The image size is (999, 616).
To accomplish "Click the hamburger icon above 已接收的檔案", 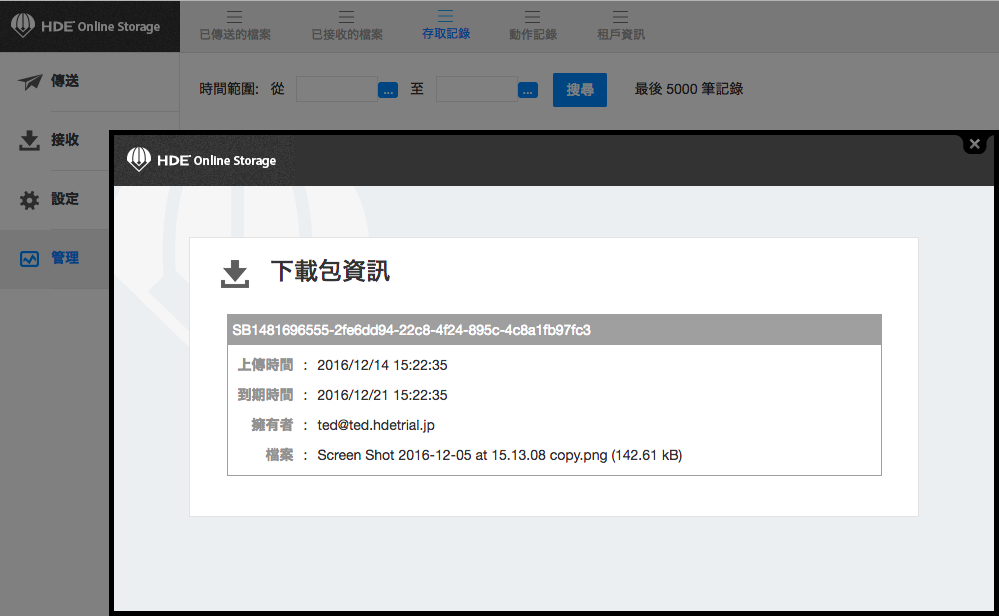I will (347, 17).
